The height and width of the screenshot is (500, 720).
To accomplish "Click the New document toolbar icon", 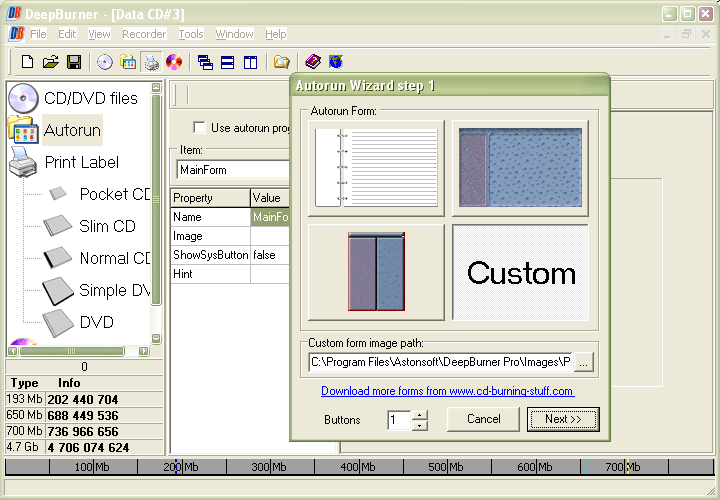I will [28, 62].
